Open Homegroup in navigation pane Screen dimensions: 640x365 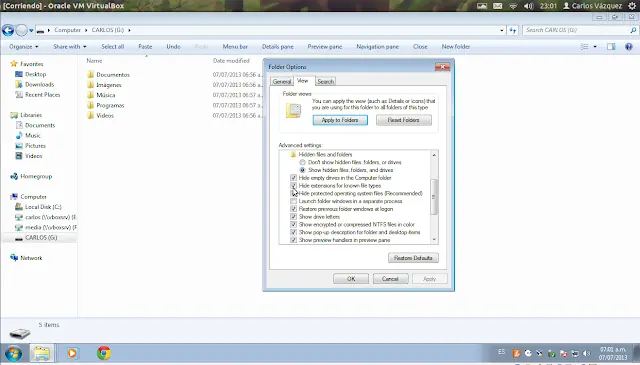(x=36, y=176)
